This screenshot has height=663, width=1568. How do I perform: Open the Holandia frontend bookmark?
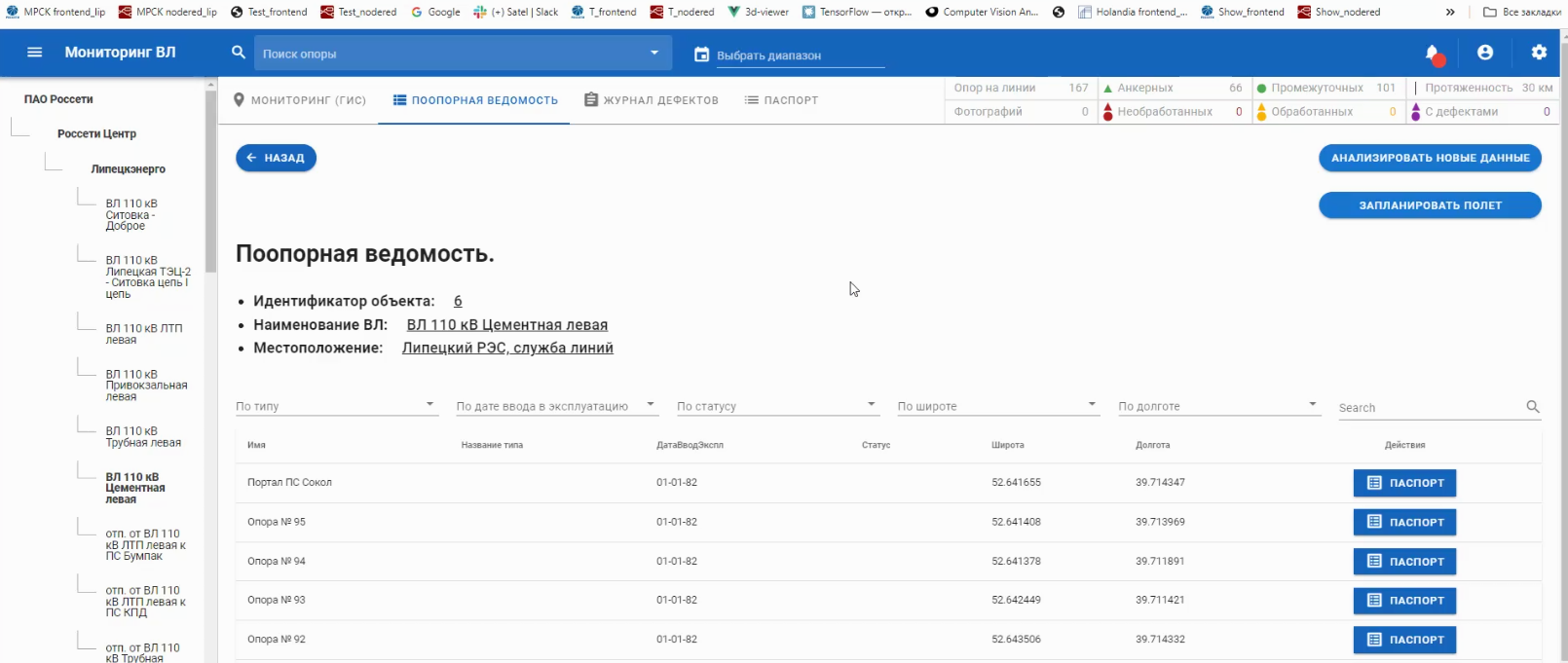click(1133, 12)
